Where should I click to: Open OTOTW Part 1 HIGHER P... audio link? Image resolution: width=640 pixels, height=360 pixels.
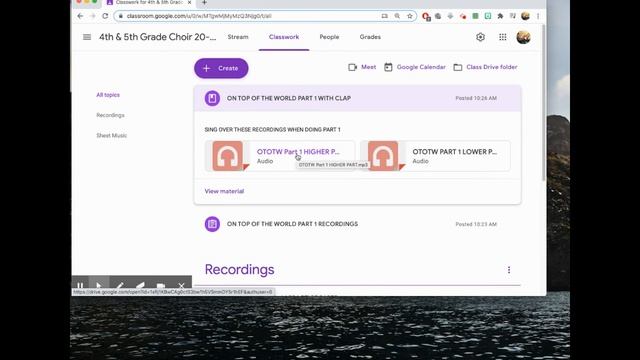pos(298,151)
